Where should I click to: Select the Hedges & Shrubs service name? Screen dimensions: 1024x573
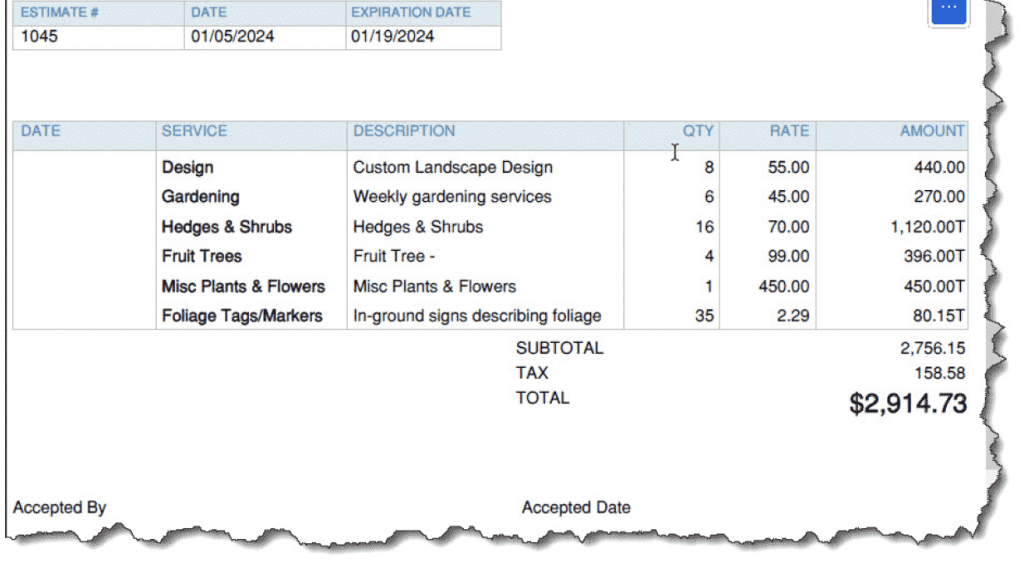tap(227, 227)
